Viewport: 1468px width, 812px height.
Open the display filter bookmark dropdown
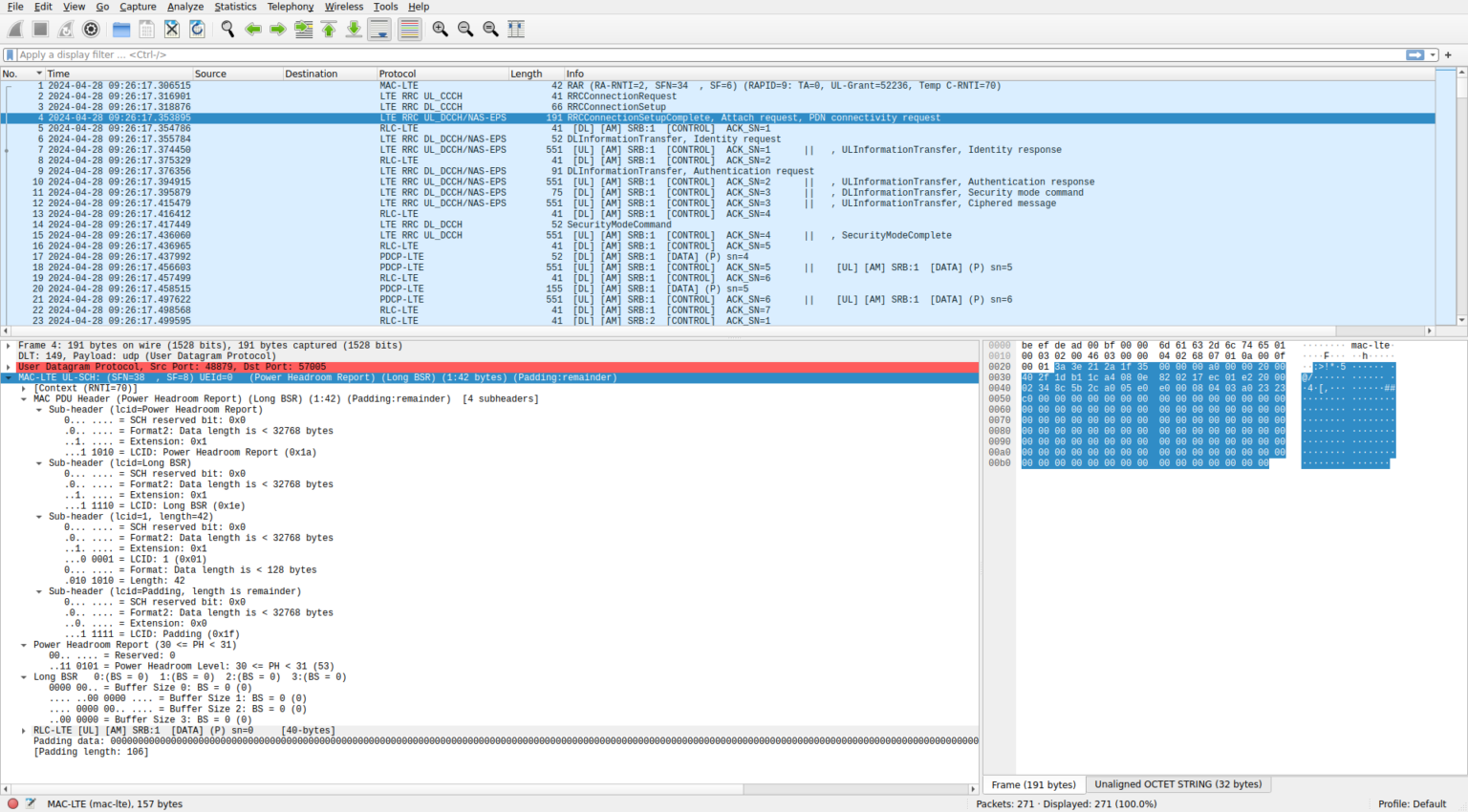click(x=8, y=54)
